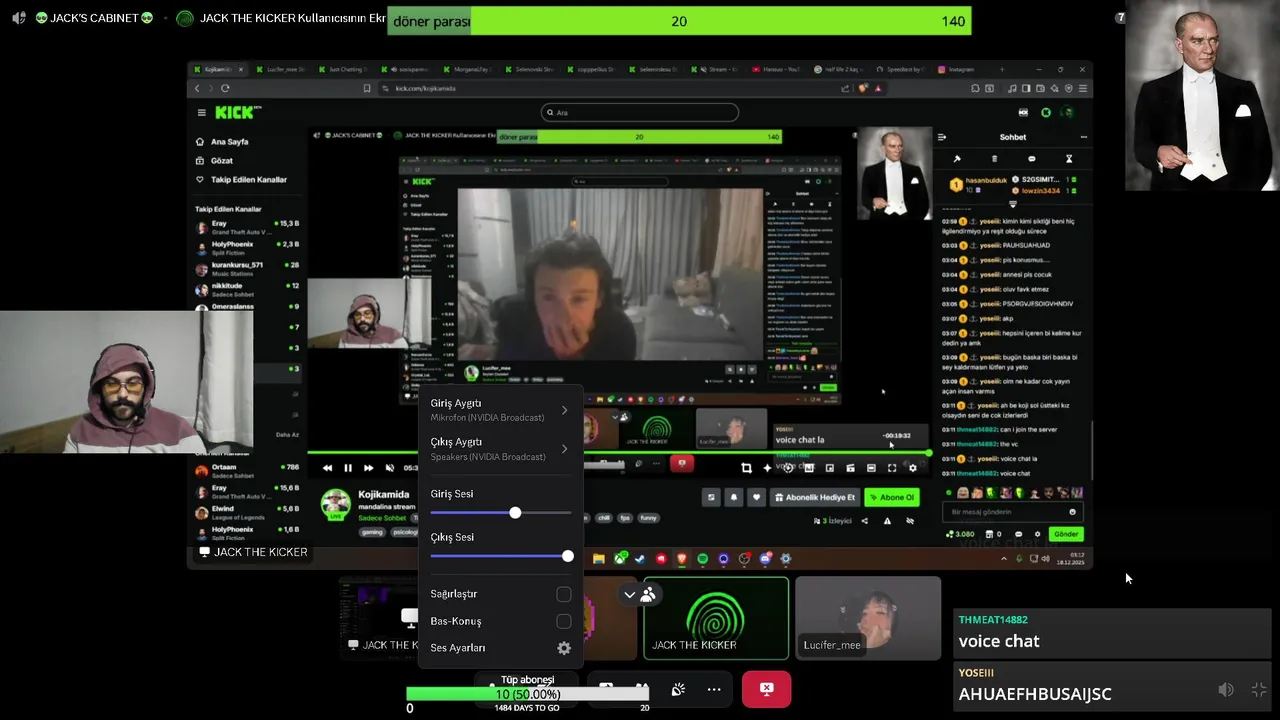The height and width of the screenshot is (720, 1280).
Task: Open the Kick hamburger menu
Action: pyautogui.click(x=201, y=113)
